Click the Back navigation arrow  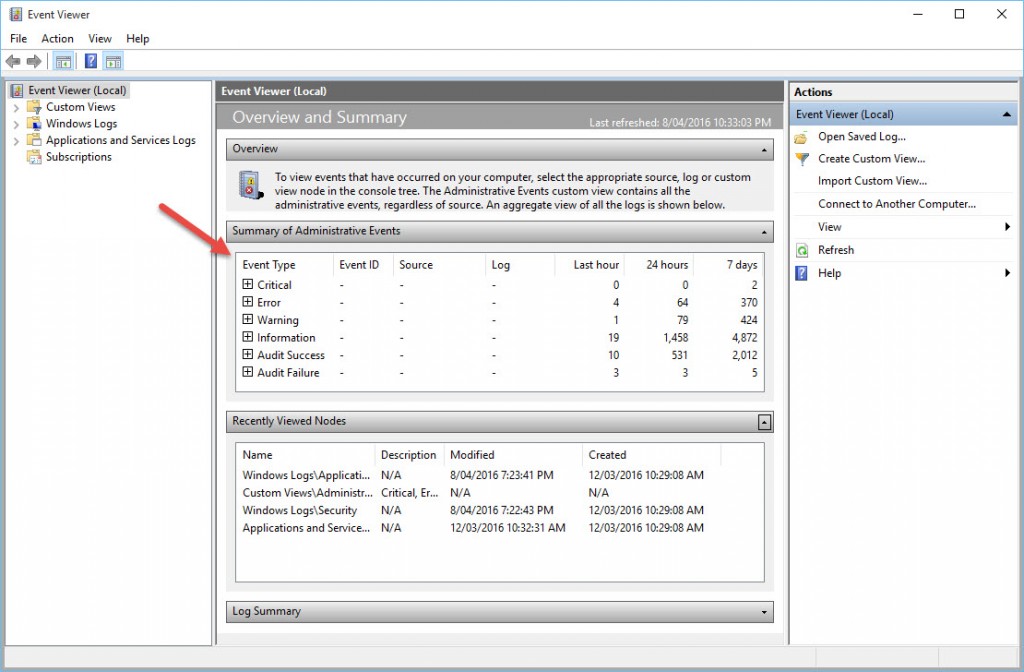(12, 61)
